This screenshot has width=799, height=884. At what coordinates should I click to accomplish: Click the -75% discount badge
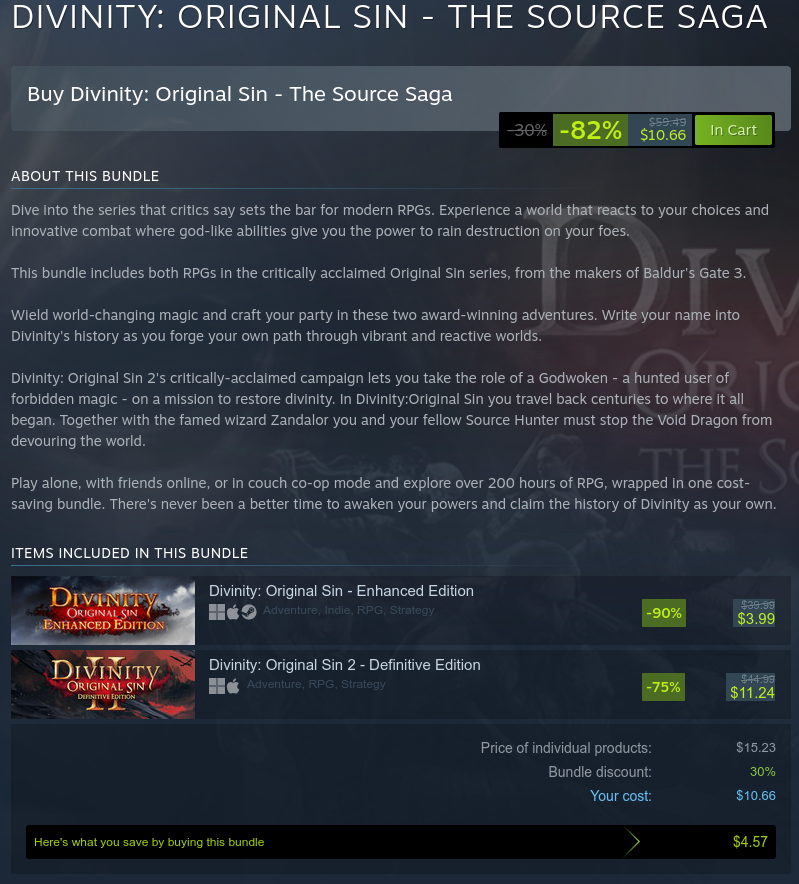(663, 687)
